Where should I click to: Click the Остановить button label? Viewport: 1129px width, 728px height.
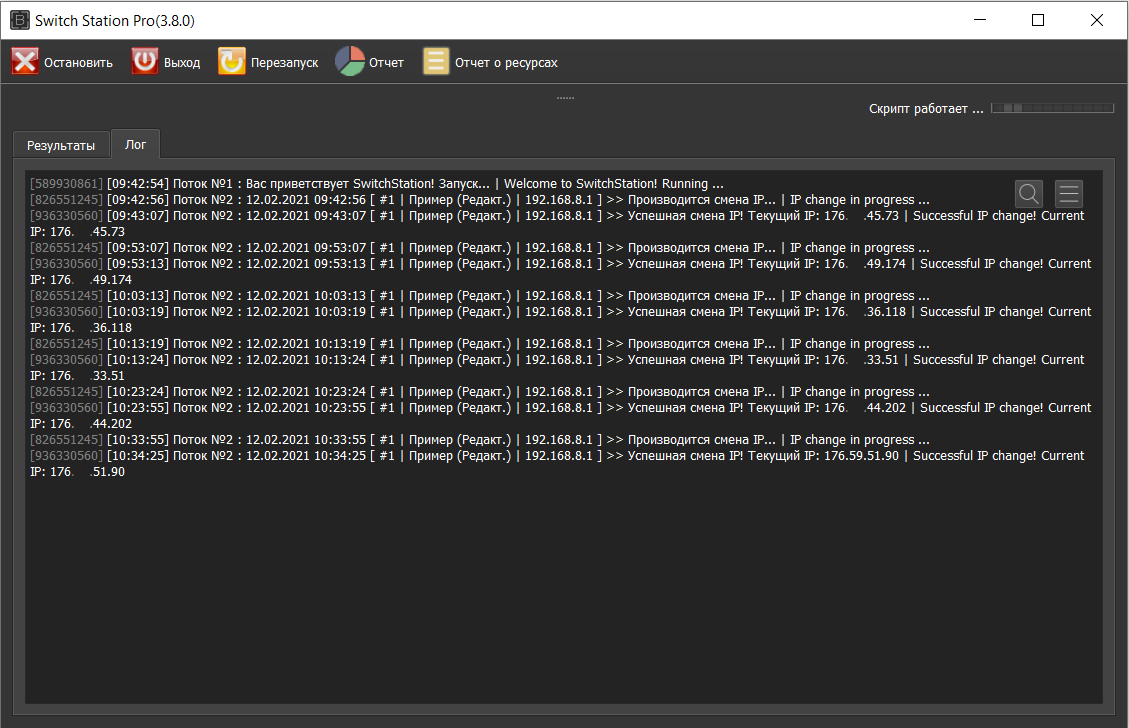tap(78, 63)
